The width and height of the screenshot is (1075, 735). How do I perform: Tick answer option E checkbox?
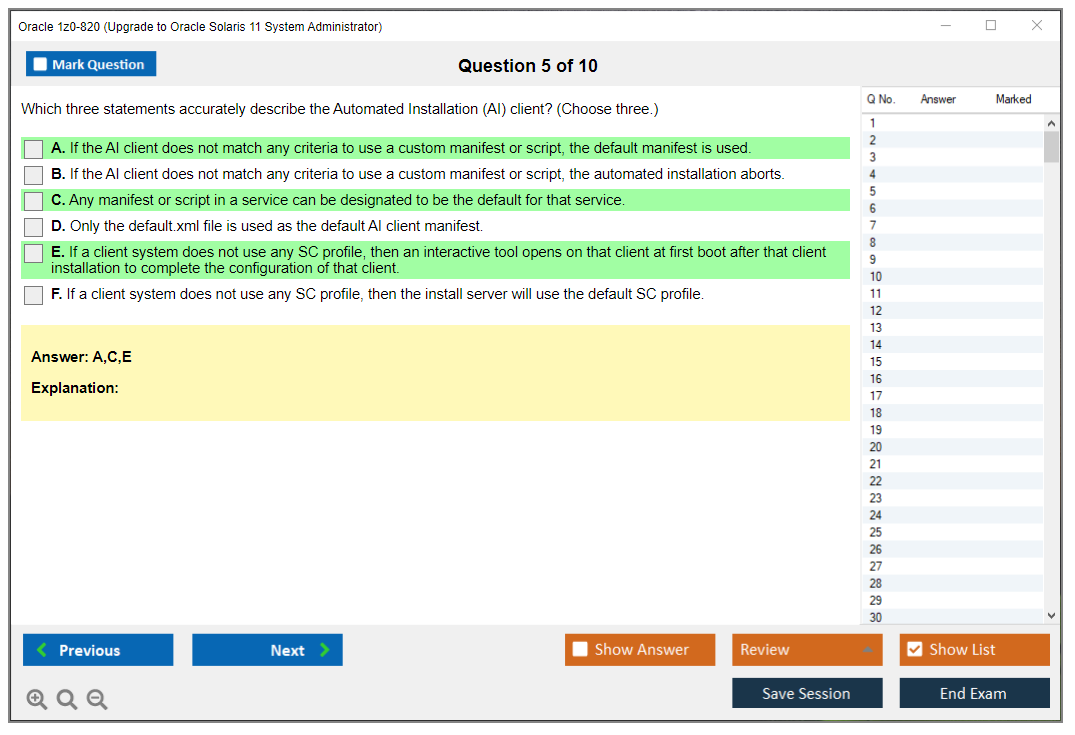click(x=34, y=253)
